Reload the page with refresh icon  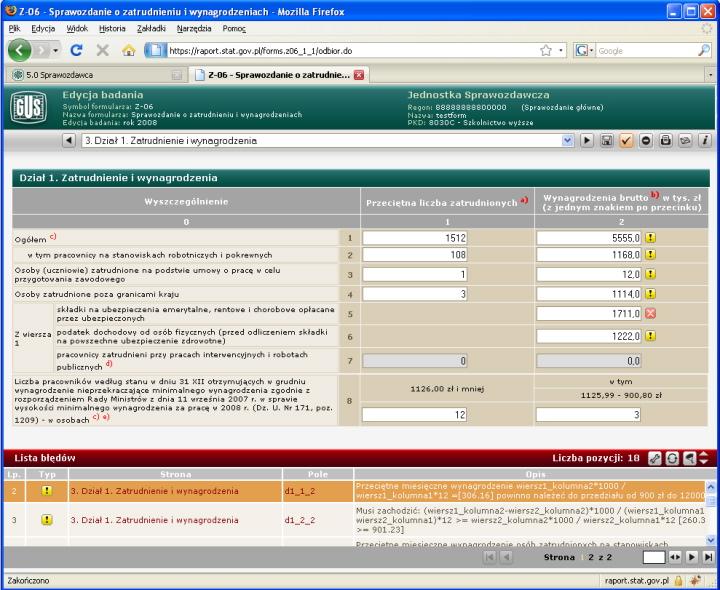click(x=78, y=49)
